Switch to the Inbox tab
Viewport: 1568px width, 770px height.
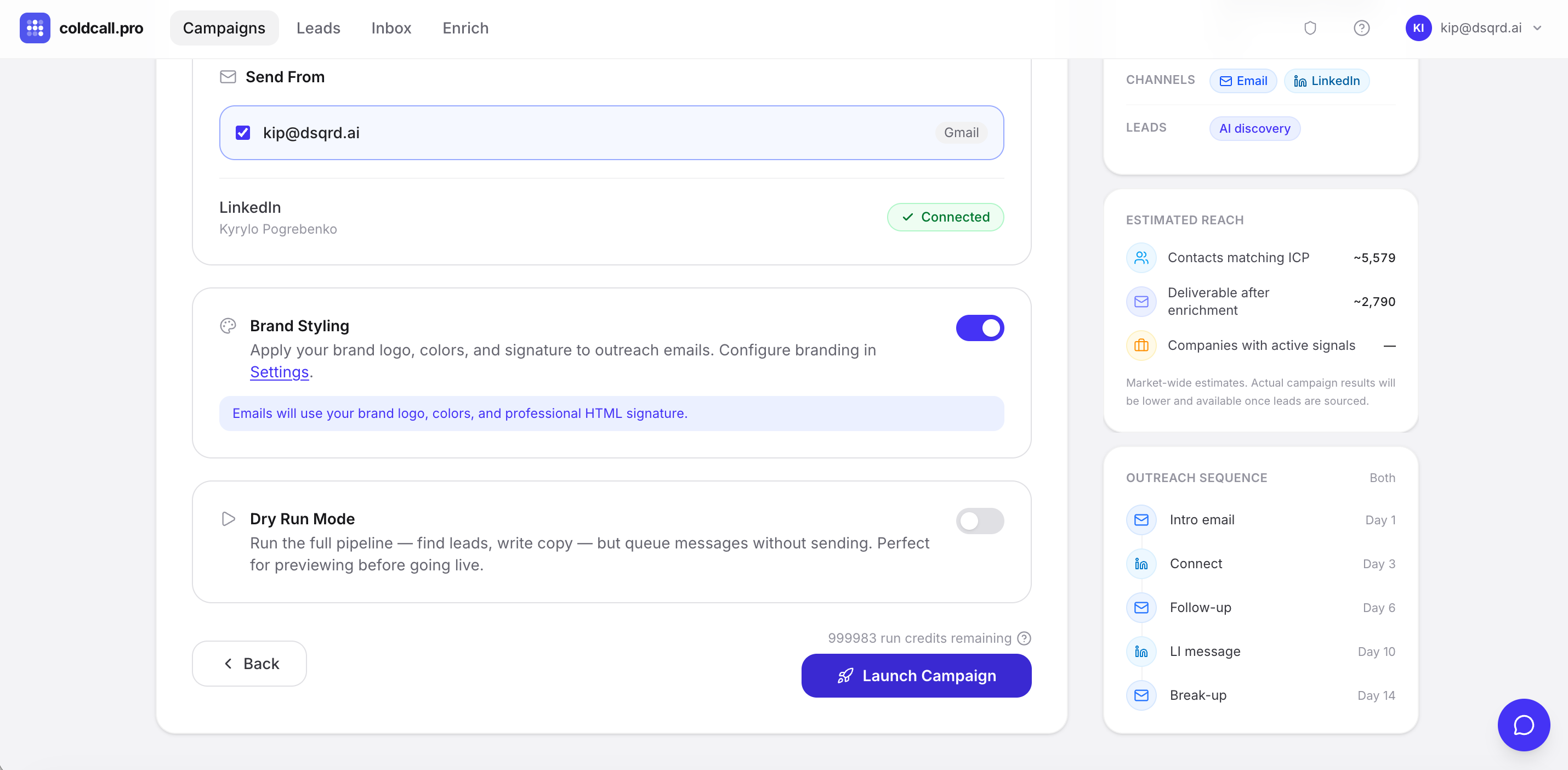pos(391,28)
